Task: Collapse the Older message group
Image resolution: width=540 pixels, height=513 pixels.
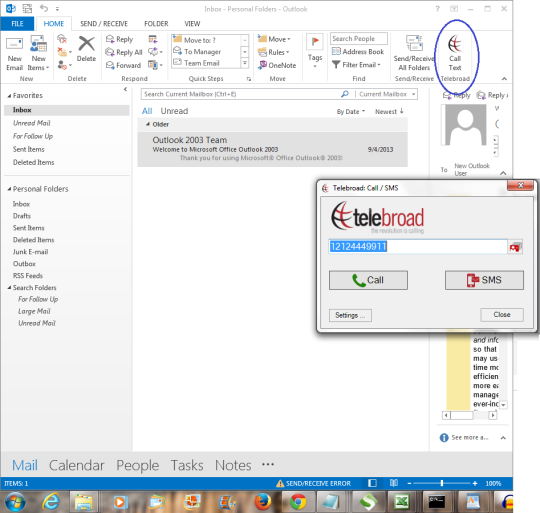Action: tap(148, 124)
